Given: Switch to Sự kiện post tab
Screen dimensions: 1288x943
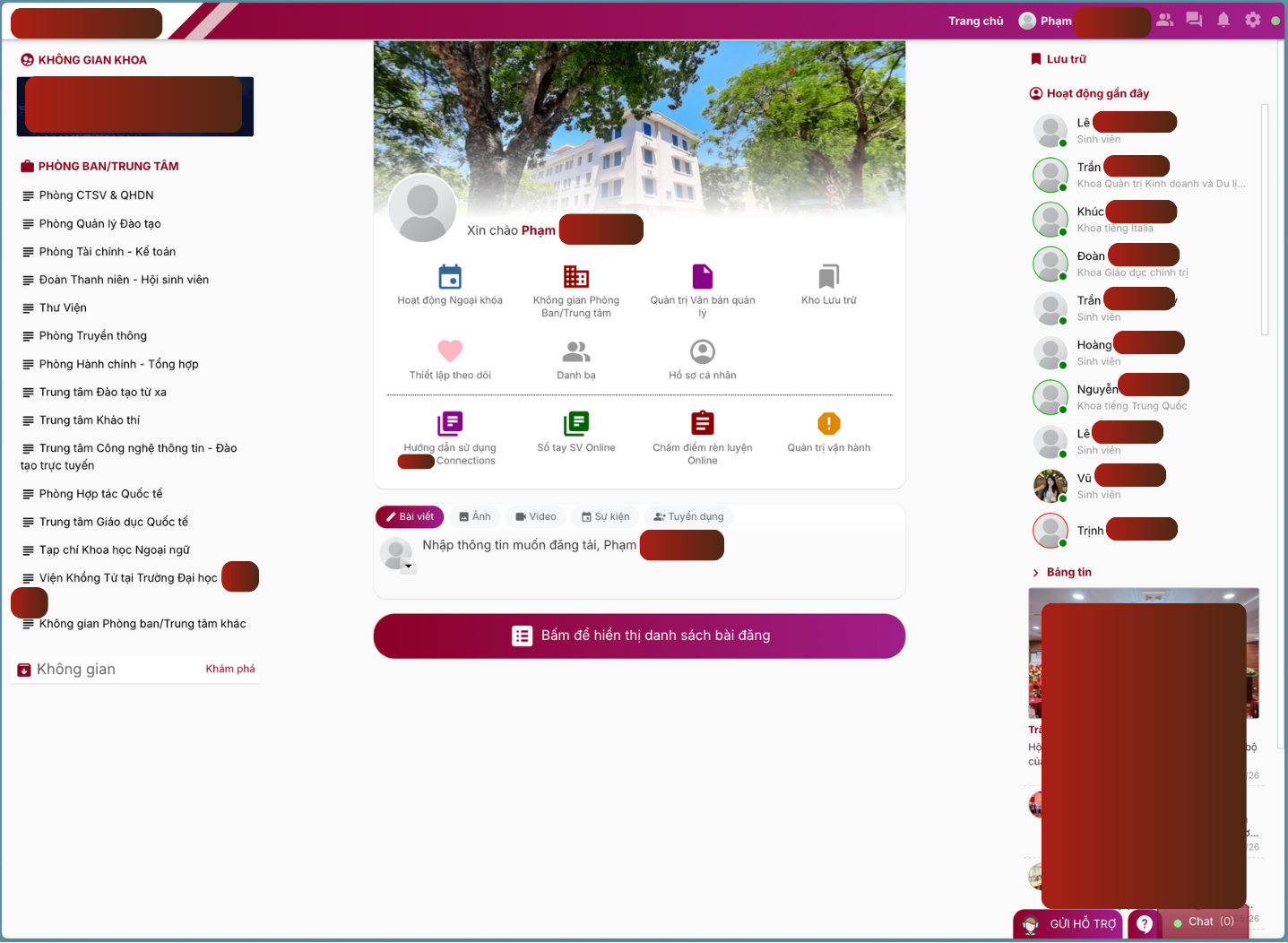Looking at the screenshot, I should point(605,517).
